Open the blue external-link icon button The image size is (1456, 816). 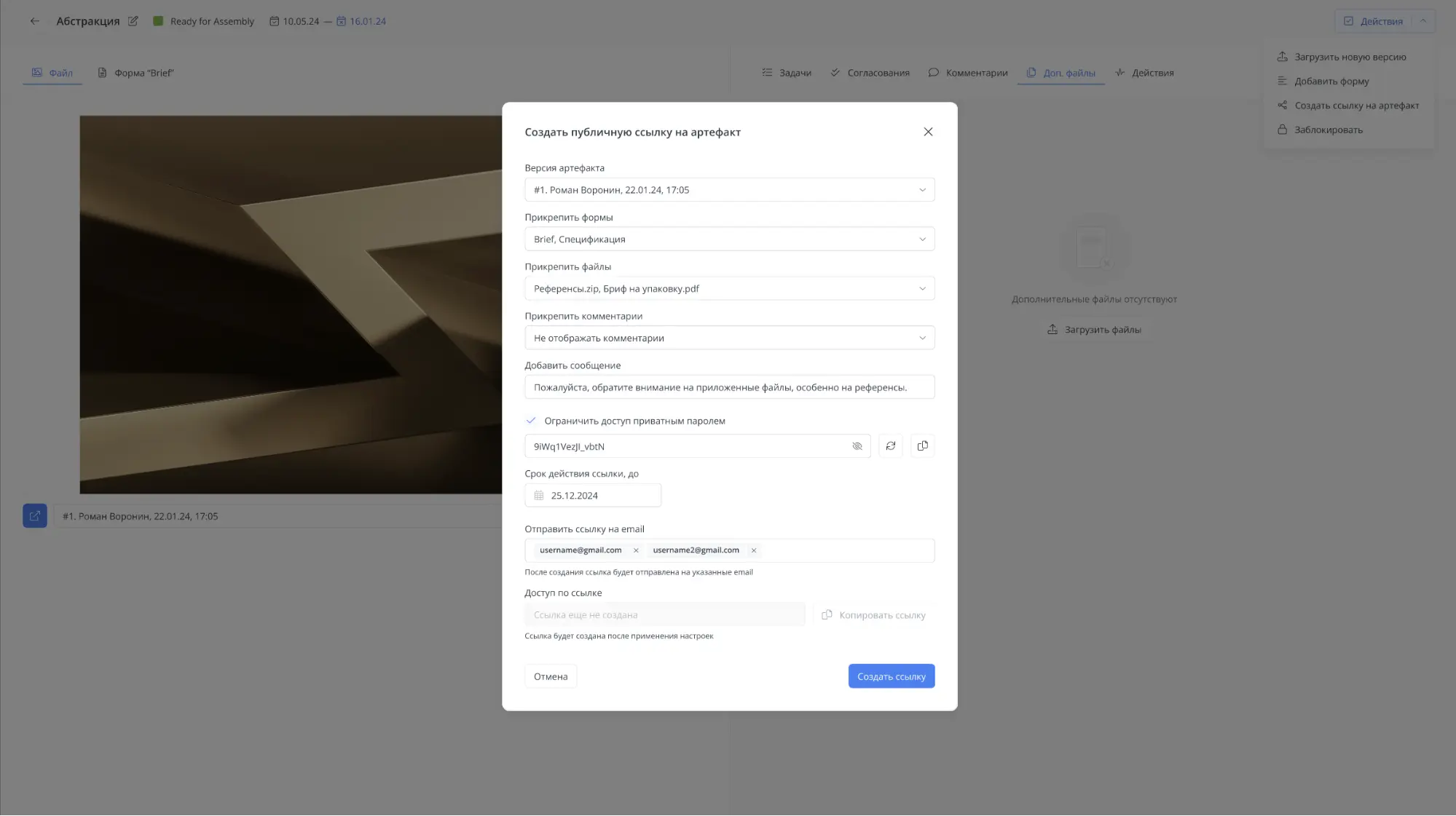pyautogui.click(x=35, y=516)
